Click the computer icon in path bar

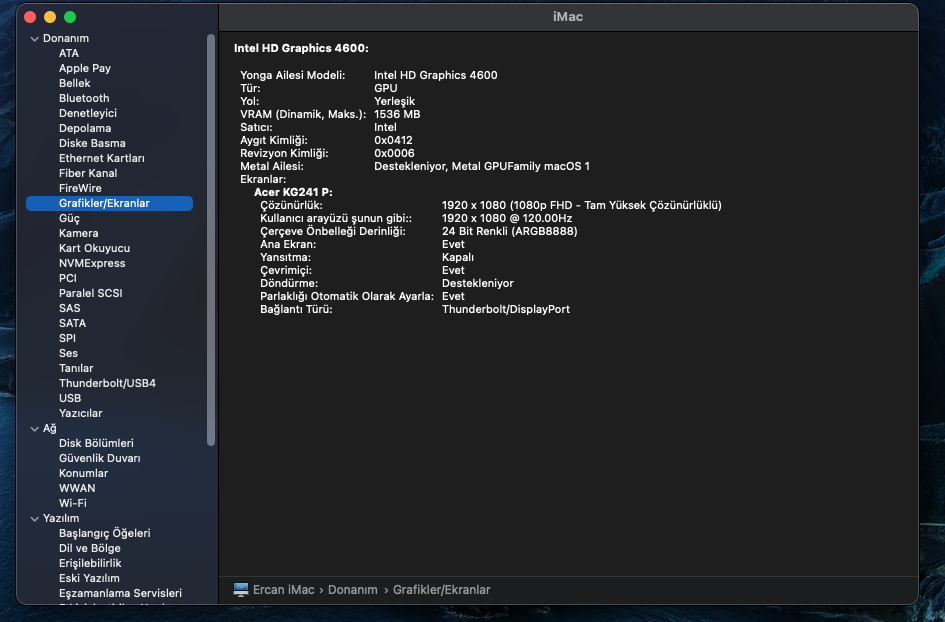coord(240,590)
